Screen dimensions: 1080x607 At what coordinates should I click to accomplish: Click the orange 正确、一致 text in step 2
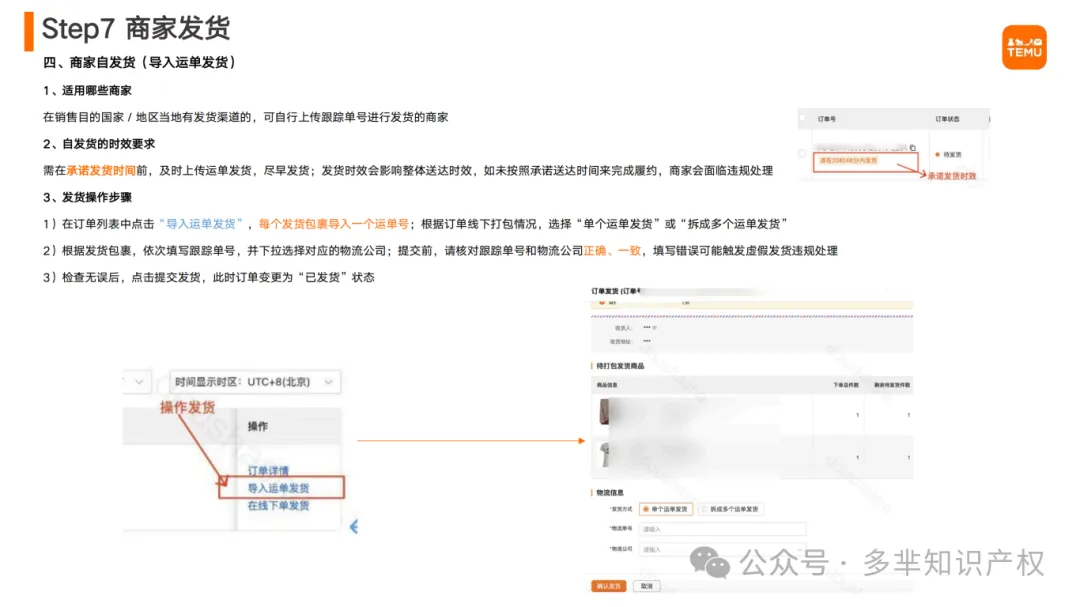coord(612,251)
